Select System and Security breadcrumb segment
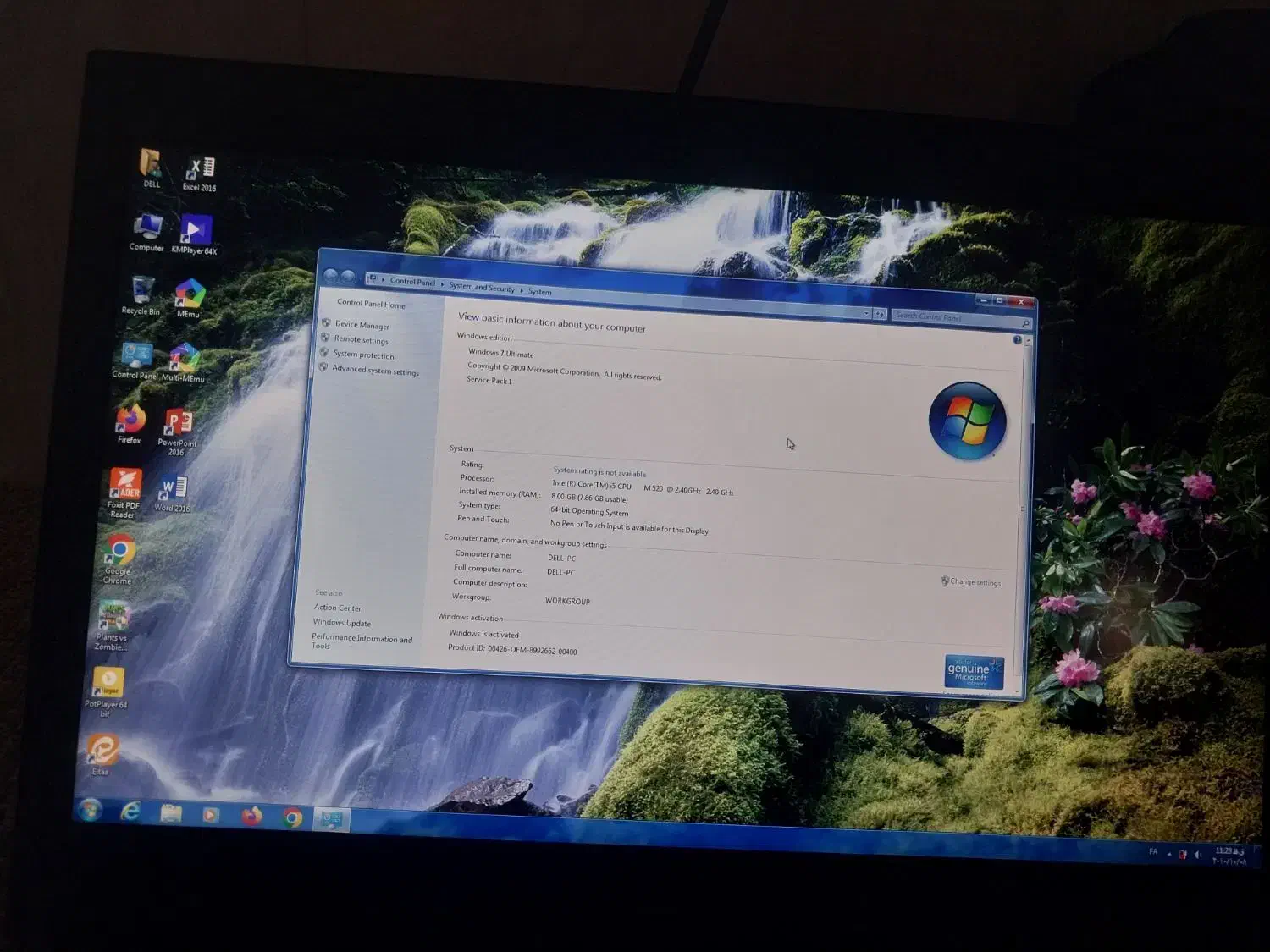 click(481, 288)
